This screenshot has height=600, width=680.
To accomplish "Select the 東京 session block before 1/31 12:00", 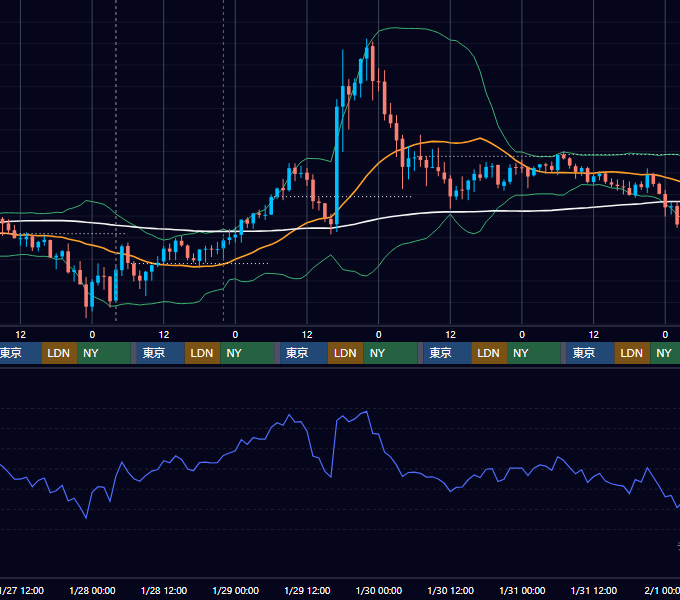I will [x=590, y=353].
